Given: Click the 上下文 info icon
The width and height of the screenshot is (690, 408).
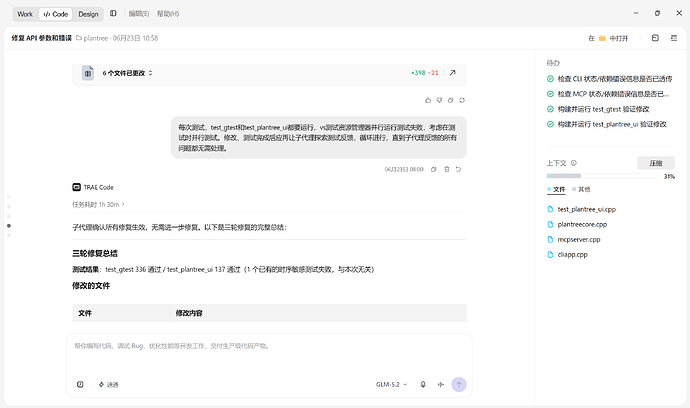Looking at the screenshot, I should point(574,163).
